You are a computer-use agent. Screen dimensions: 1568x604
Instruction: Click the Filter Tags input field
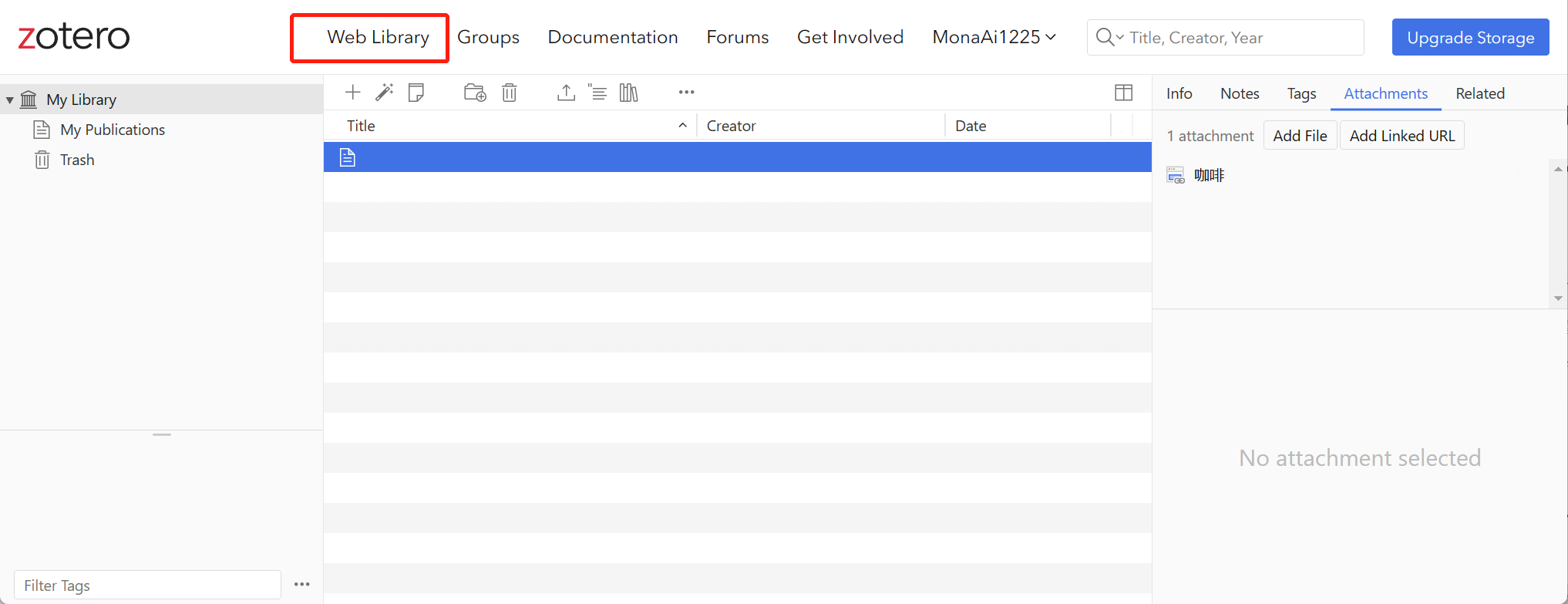pos(147,585)
